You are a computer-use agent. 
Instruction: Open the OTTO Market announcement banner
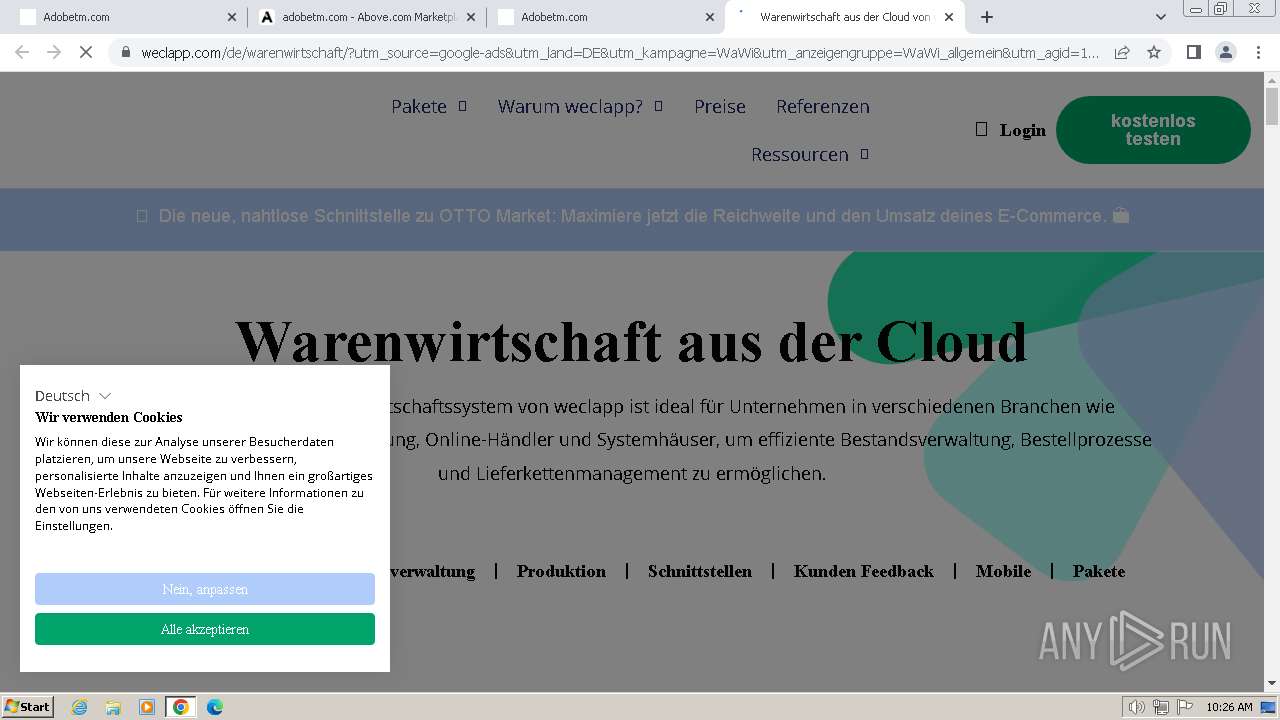(x=632, y=216)
